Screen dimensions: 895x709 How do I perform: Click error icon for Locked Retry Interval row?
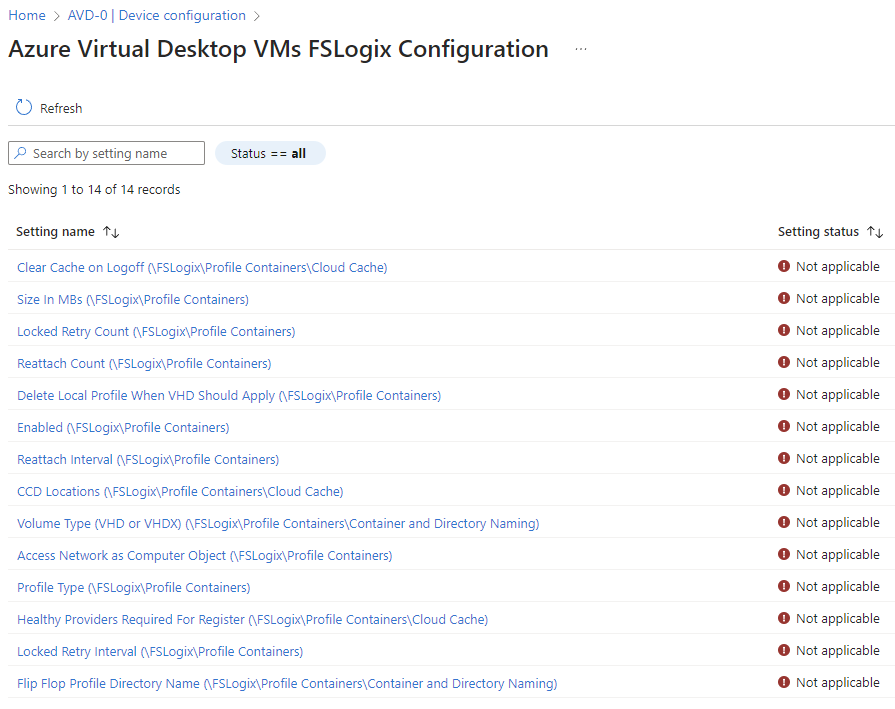[x=784, y=650]
